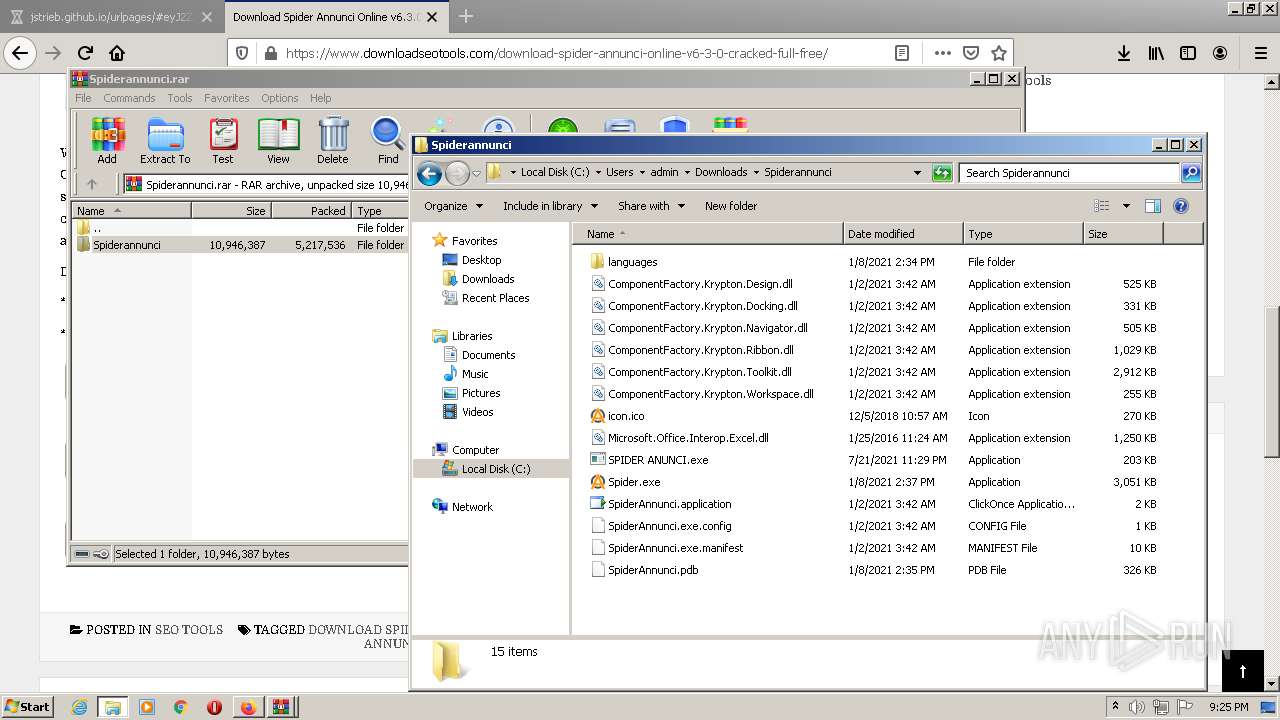Save page to Pocket icon
The height and width of the screenshot is (720, 1280).
pyautogui.click(x=970, y=53)
